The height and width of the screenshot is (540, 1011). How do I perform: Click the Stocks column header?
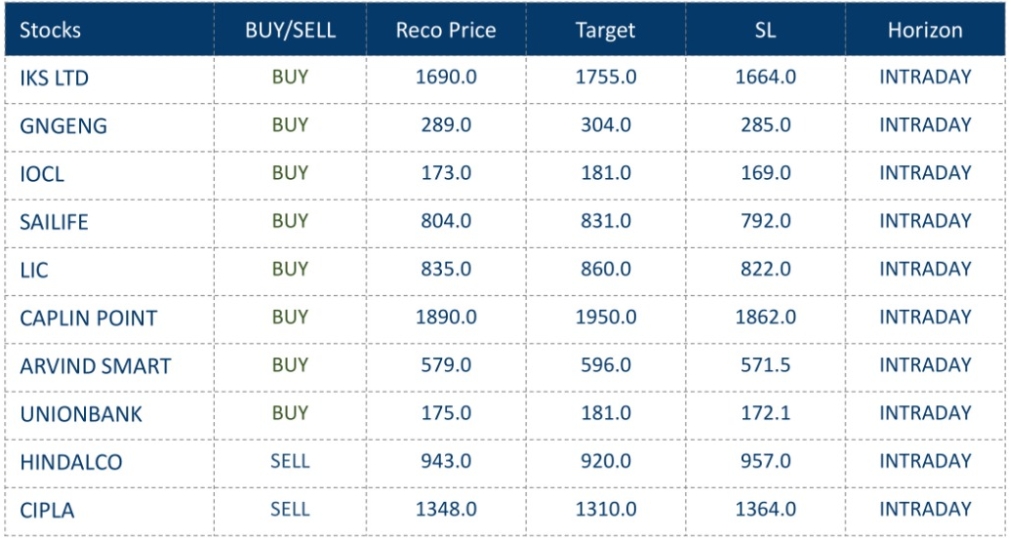[x=50, y=30]
